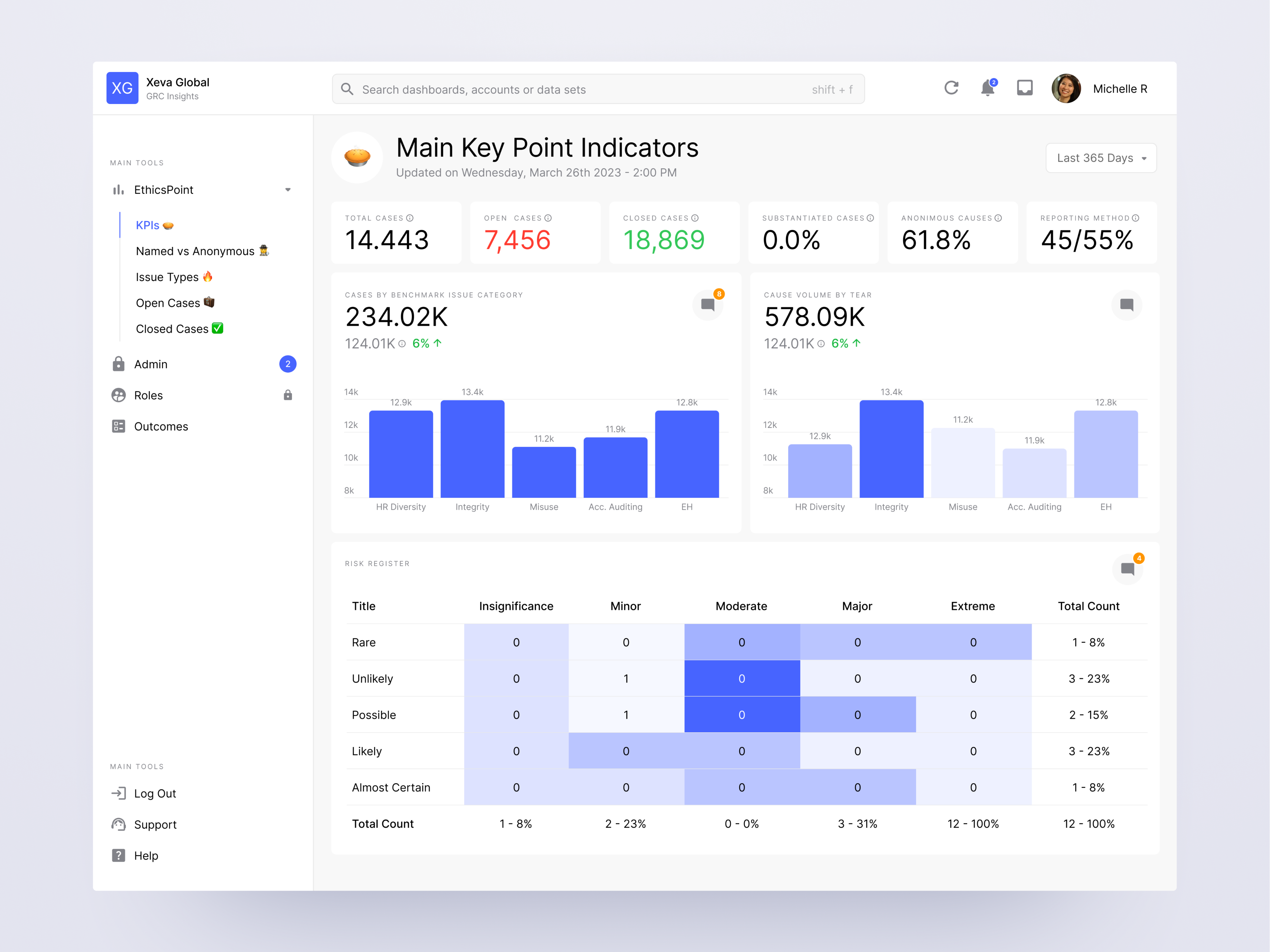Click Possible row Moderate cell

(742, 714)
